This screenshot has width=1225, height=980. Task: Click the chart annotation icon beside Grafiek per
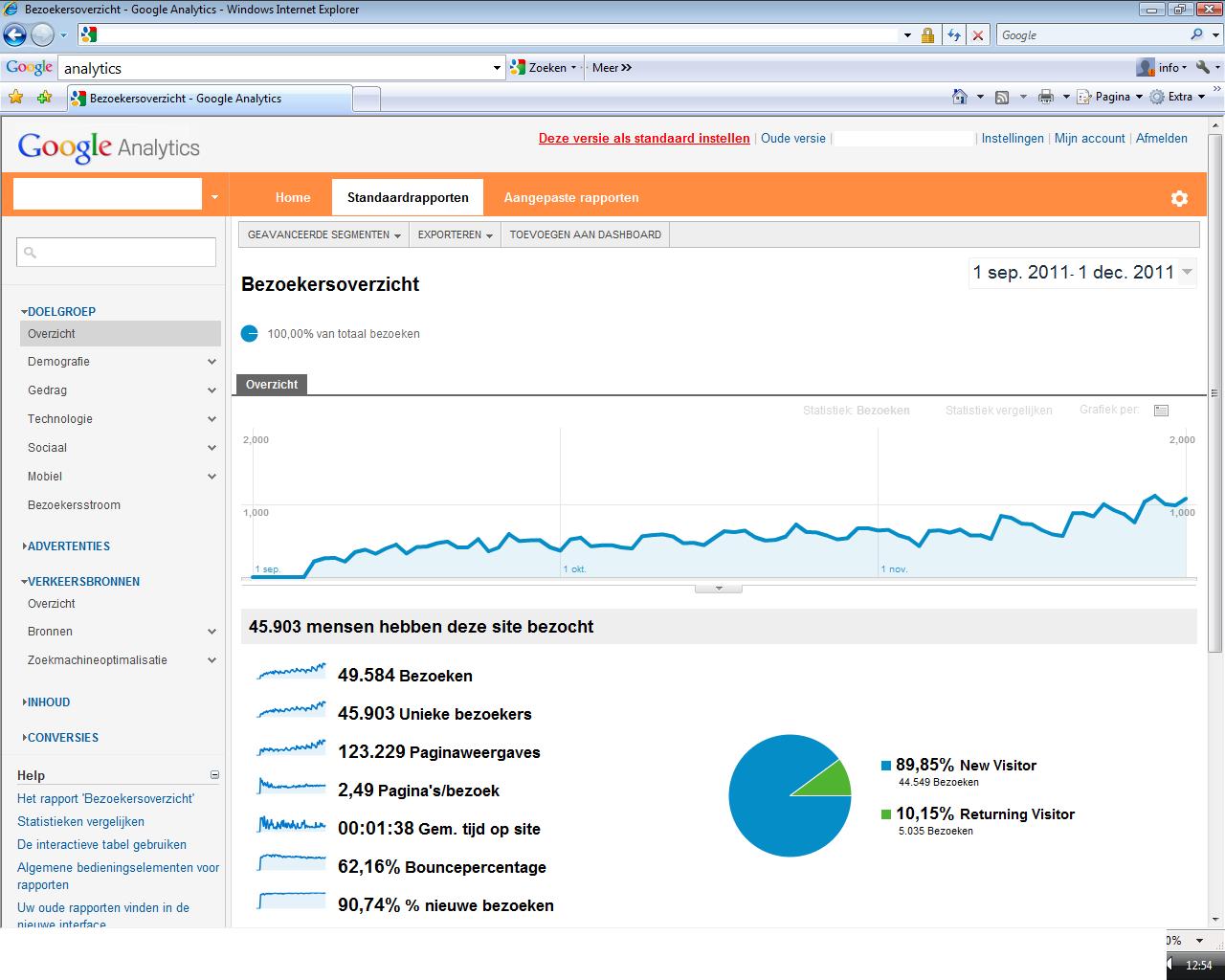(x=1161, y=411)
